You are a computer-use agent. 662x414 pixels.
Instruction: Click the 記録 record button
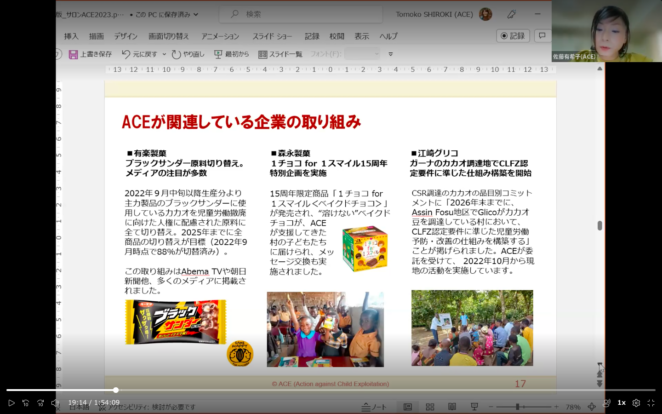click(512, 36)
